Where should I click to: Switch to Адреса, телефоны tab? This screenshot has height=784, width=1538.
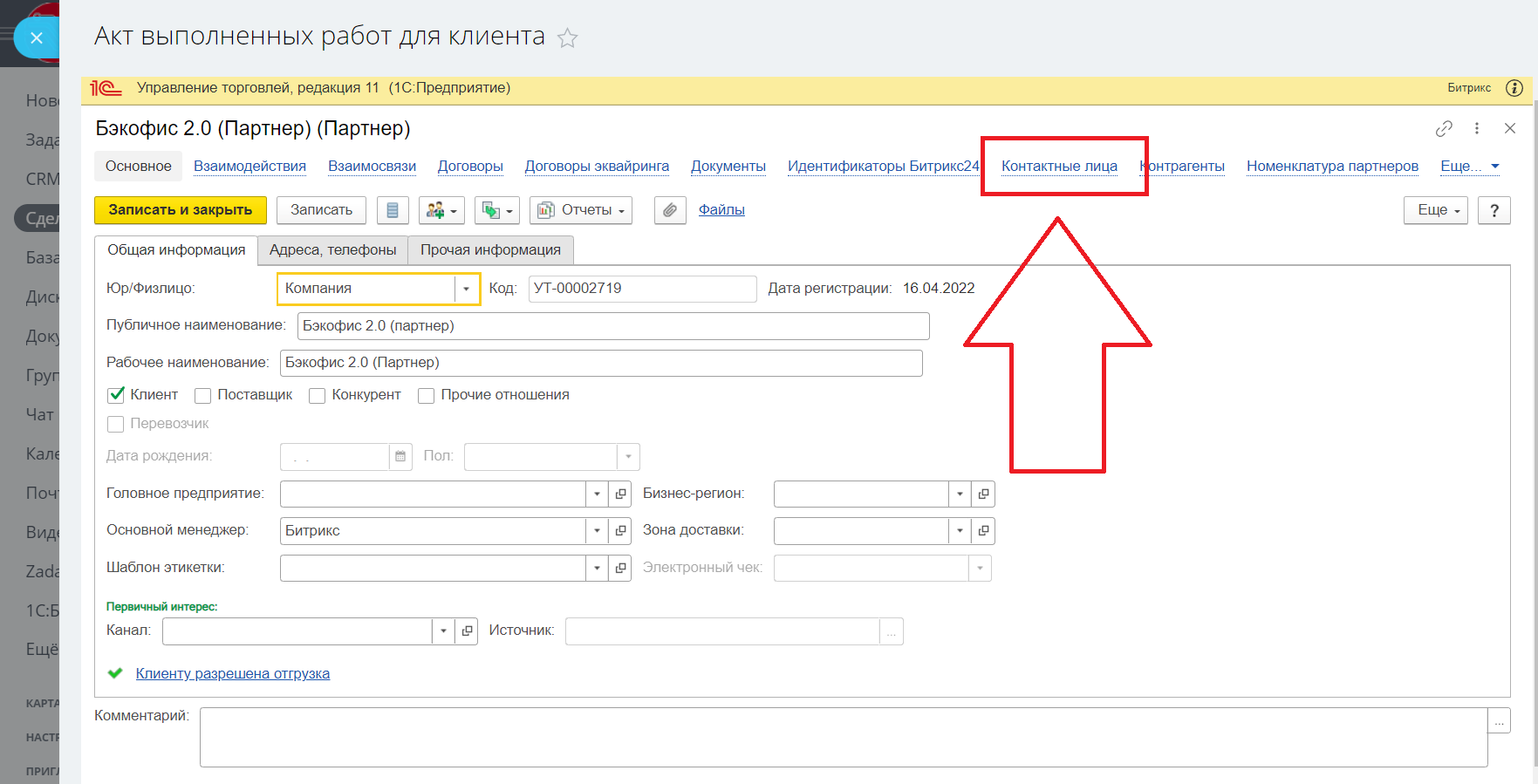[x=332, y=250]
